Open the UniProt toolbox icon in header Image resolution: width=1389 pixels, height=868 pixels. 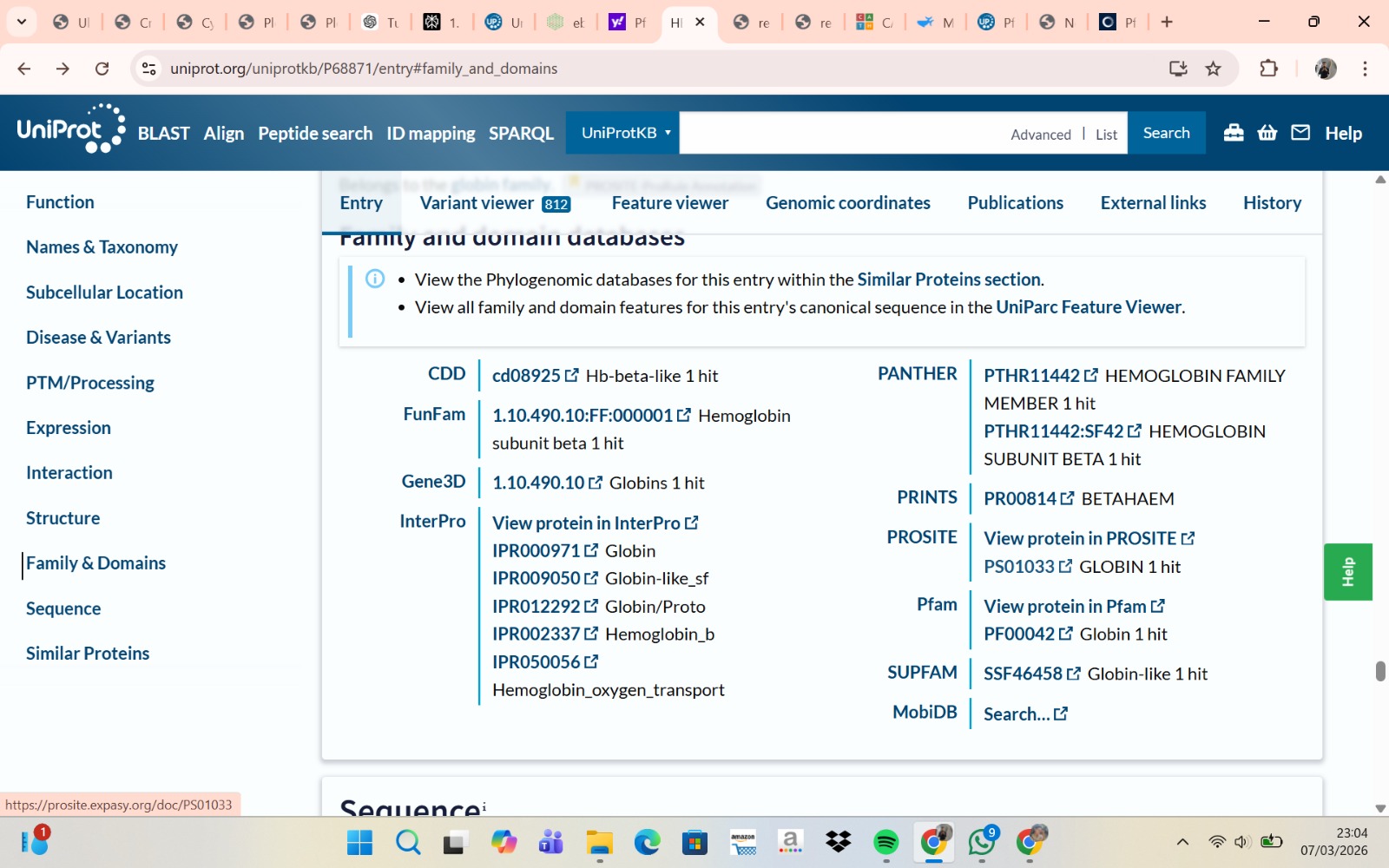1234,133
